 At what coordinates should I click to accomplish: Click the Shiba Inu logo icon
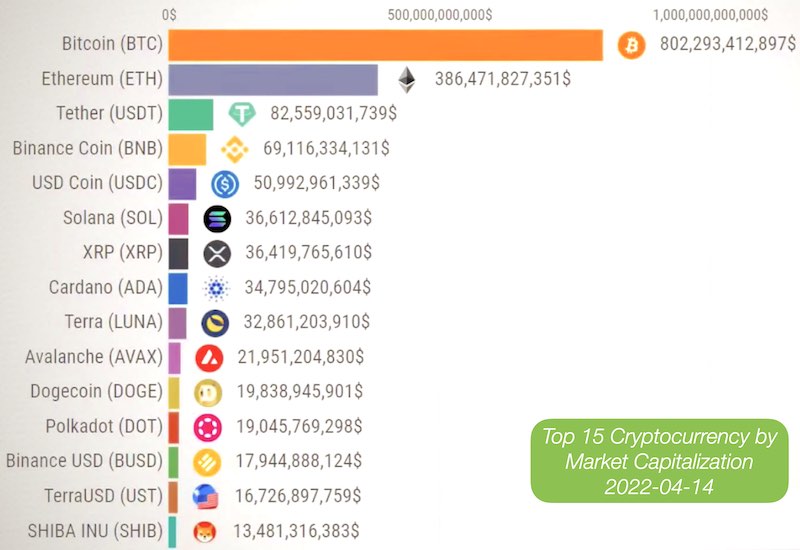tap(205, 532)
